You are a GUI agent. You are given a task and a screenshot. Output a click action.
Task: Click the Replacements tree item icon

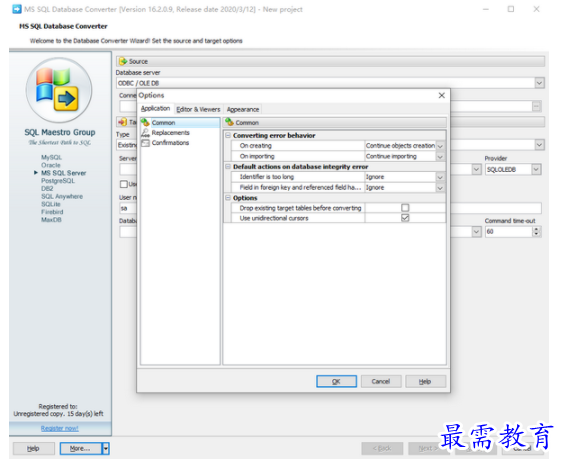click(145, 133)
